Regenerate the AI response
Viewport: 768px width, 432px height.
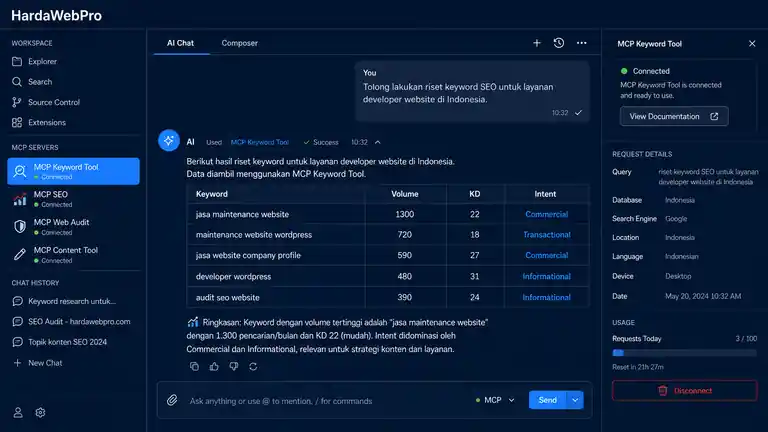pyautogui.click(x=253, y=366)
